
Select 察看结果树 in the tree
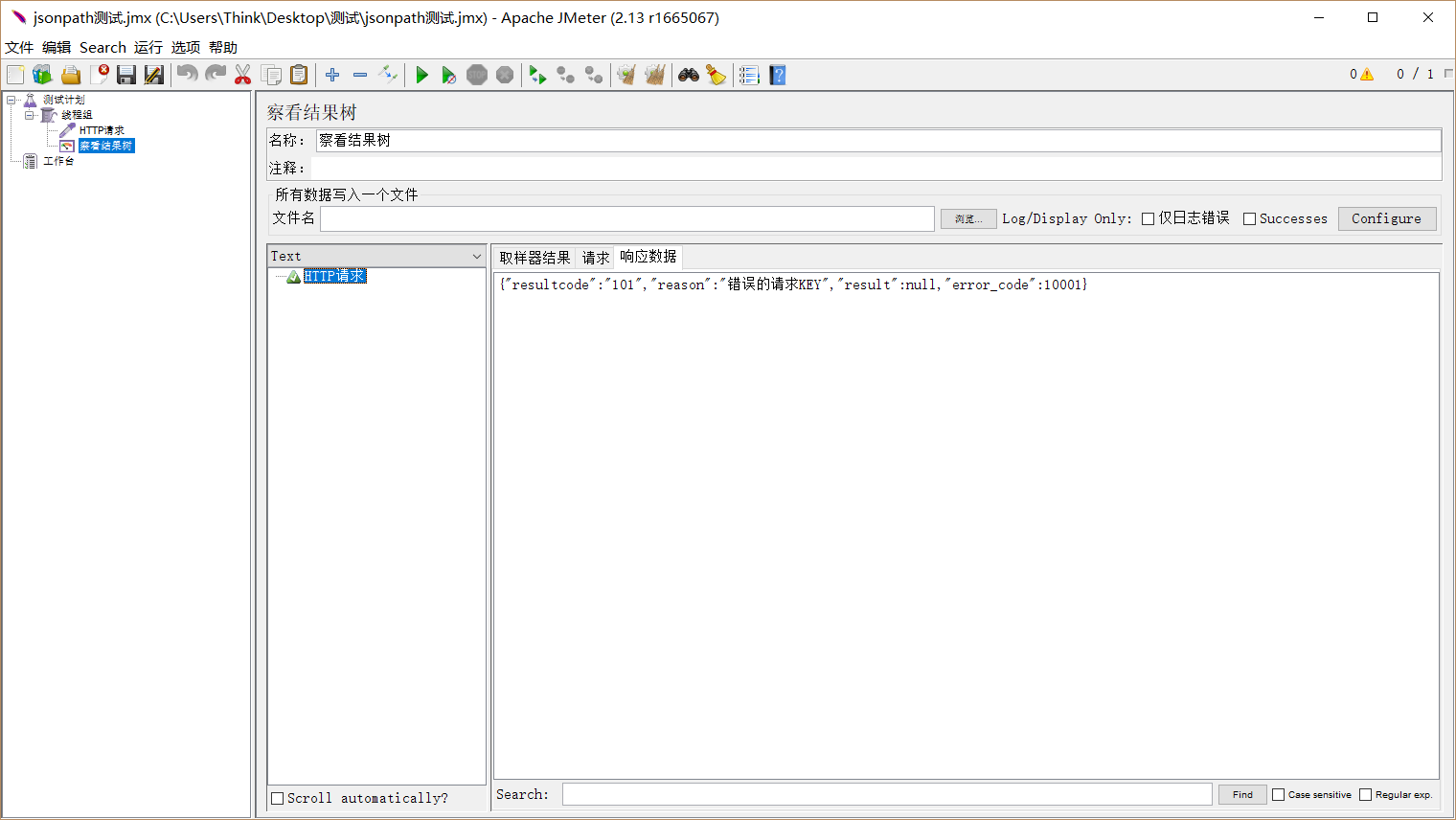click(x=106, y=146)
